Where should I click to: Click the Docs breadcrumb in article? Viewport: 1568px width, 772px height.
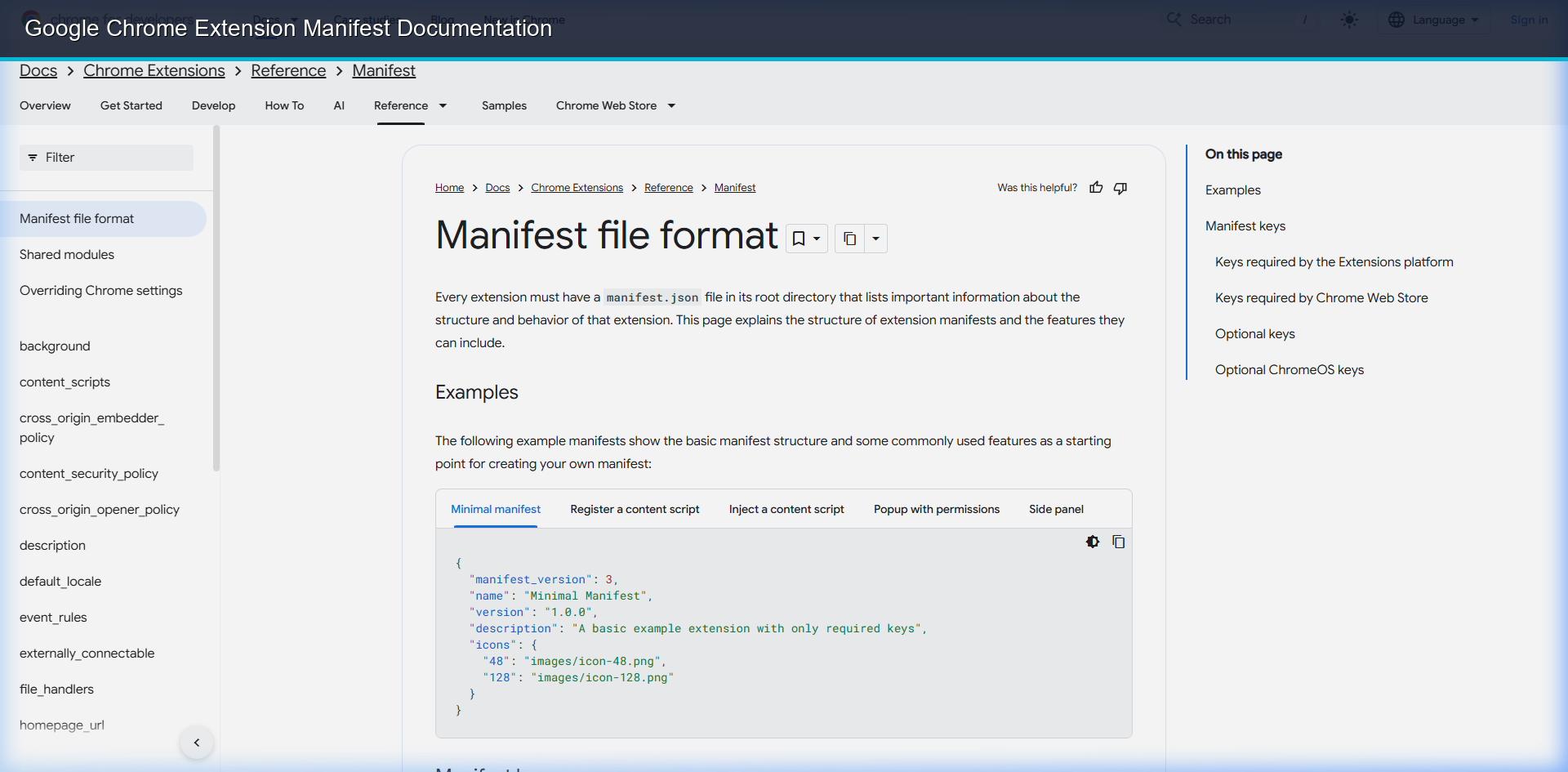497,188
